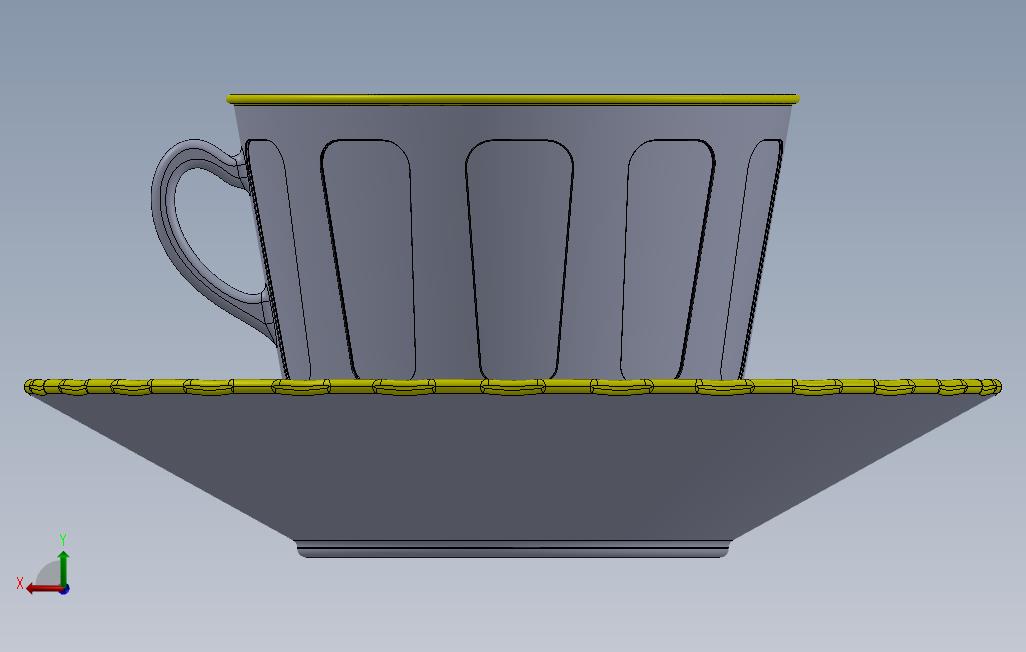Viewport: 1026px width, 652px height.
Task: Pick the gold rim atop the cup
Action: click(513, 99)
